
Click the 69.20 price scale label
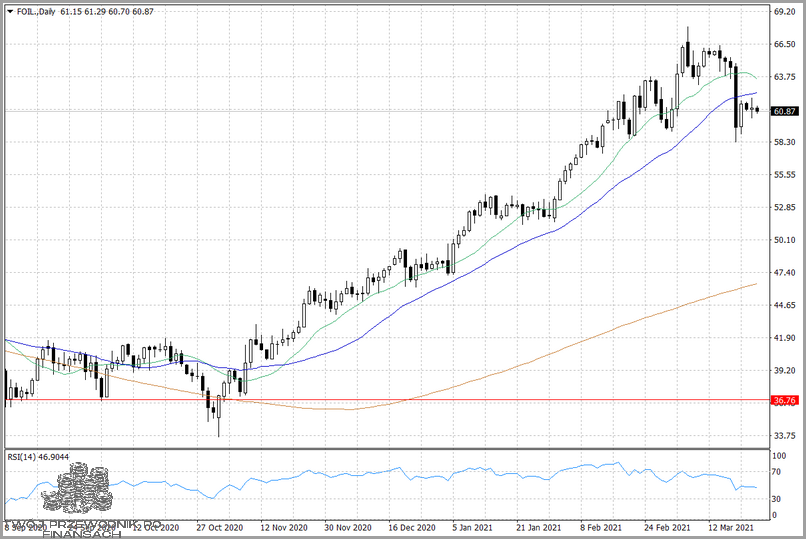point(784,12)
